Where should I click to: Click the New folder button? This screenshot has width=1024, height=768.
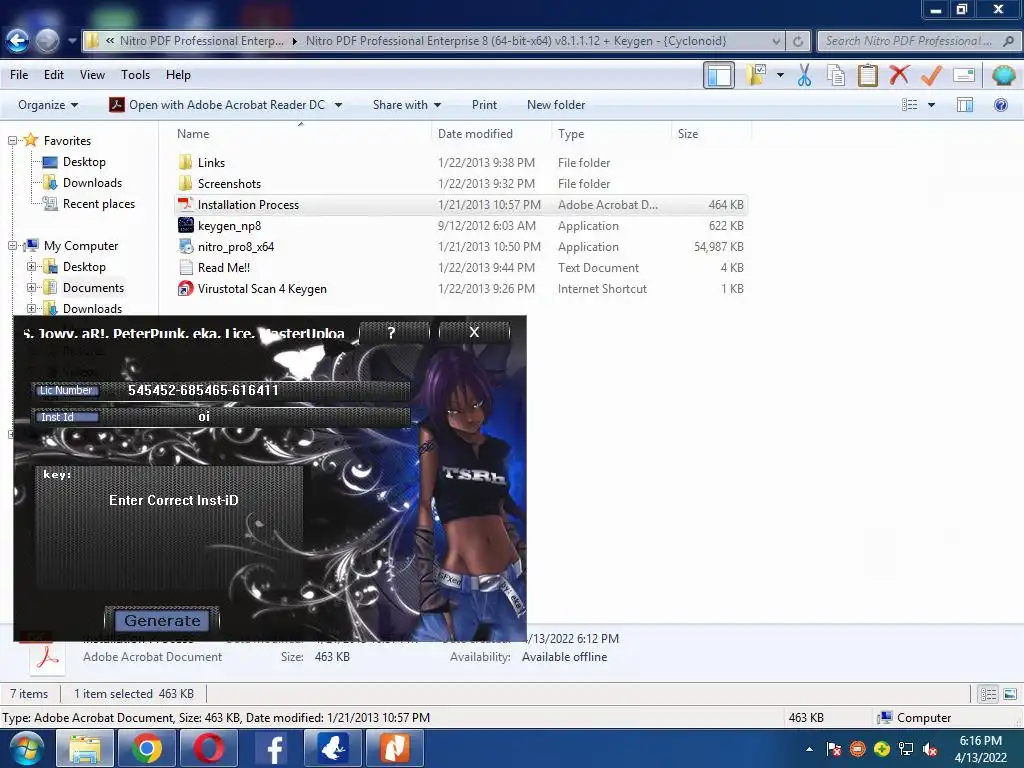556,105
